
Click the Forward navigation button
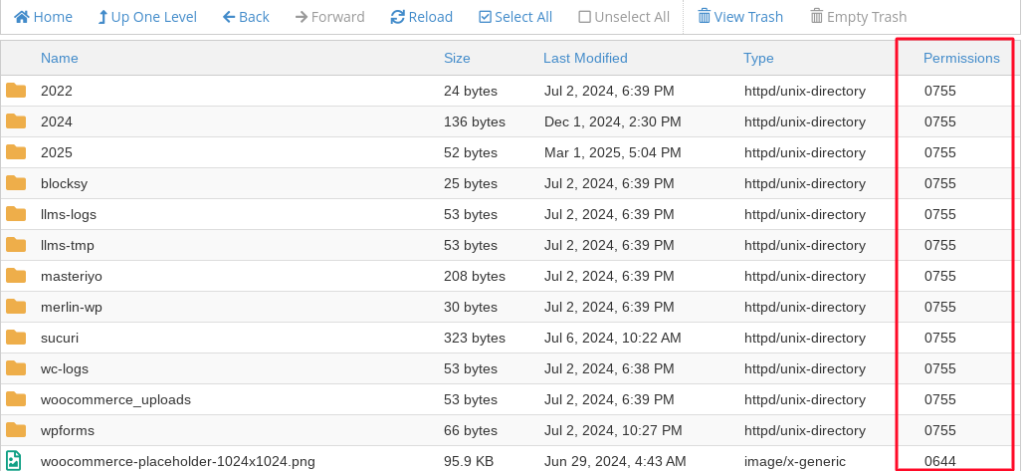click(330, 17)
